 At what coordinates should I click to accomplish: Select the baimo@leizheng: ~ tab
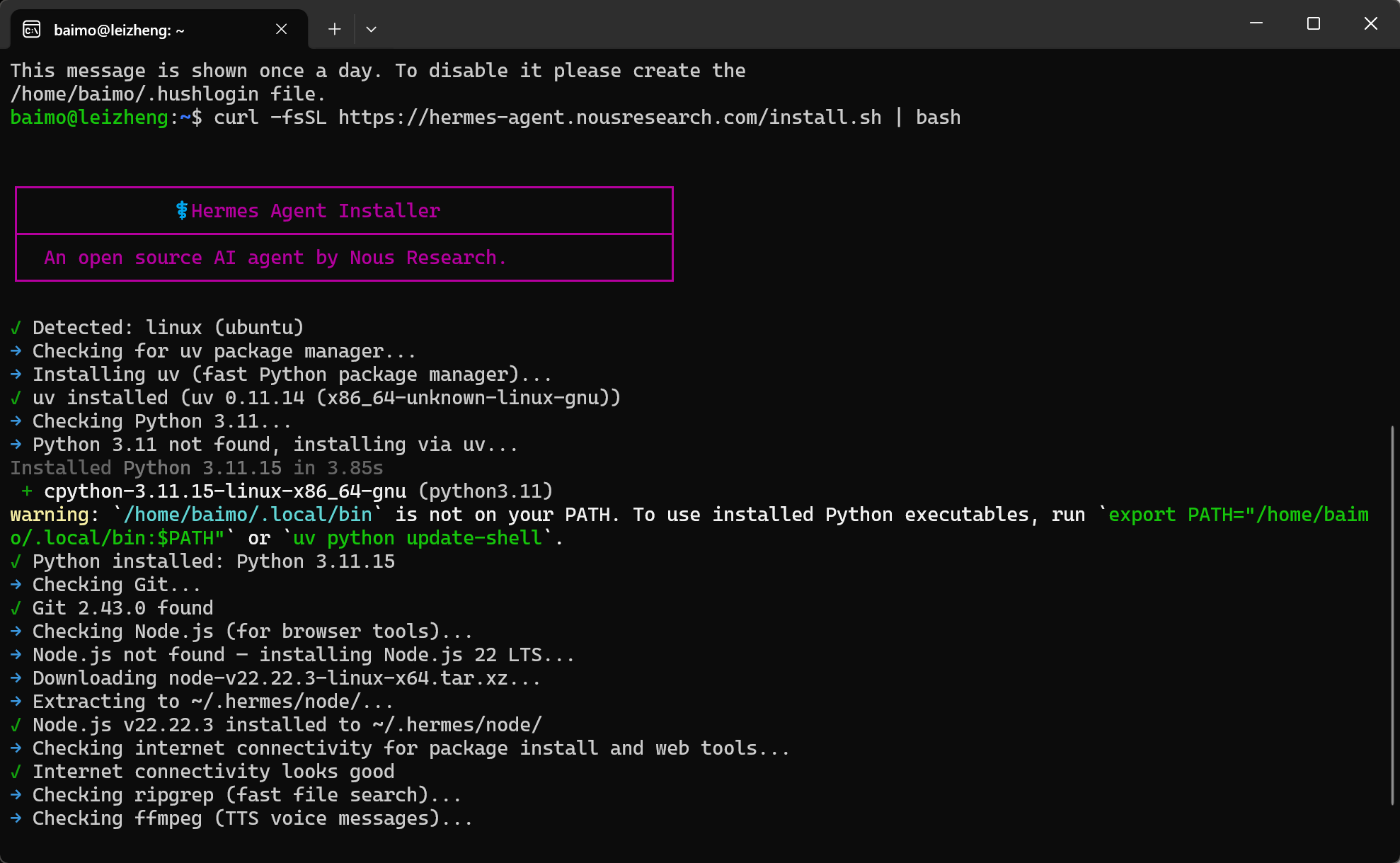click(159, 29)
